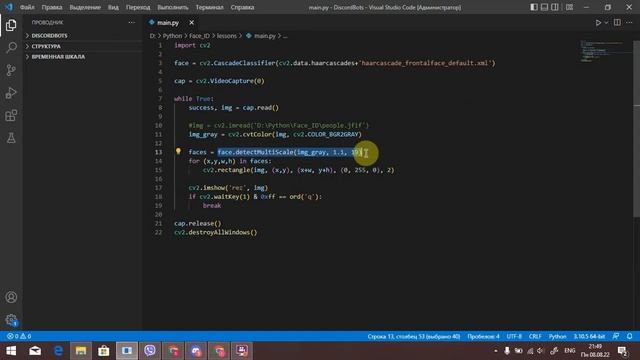Change encoding via UTF-8 status item
This screenshot has width=640, height=360.
click(514, 336)
